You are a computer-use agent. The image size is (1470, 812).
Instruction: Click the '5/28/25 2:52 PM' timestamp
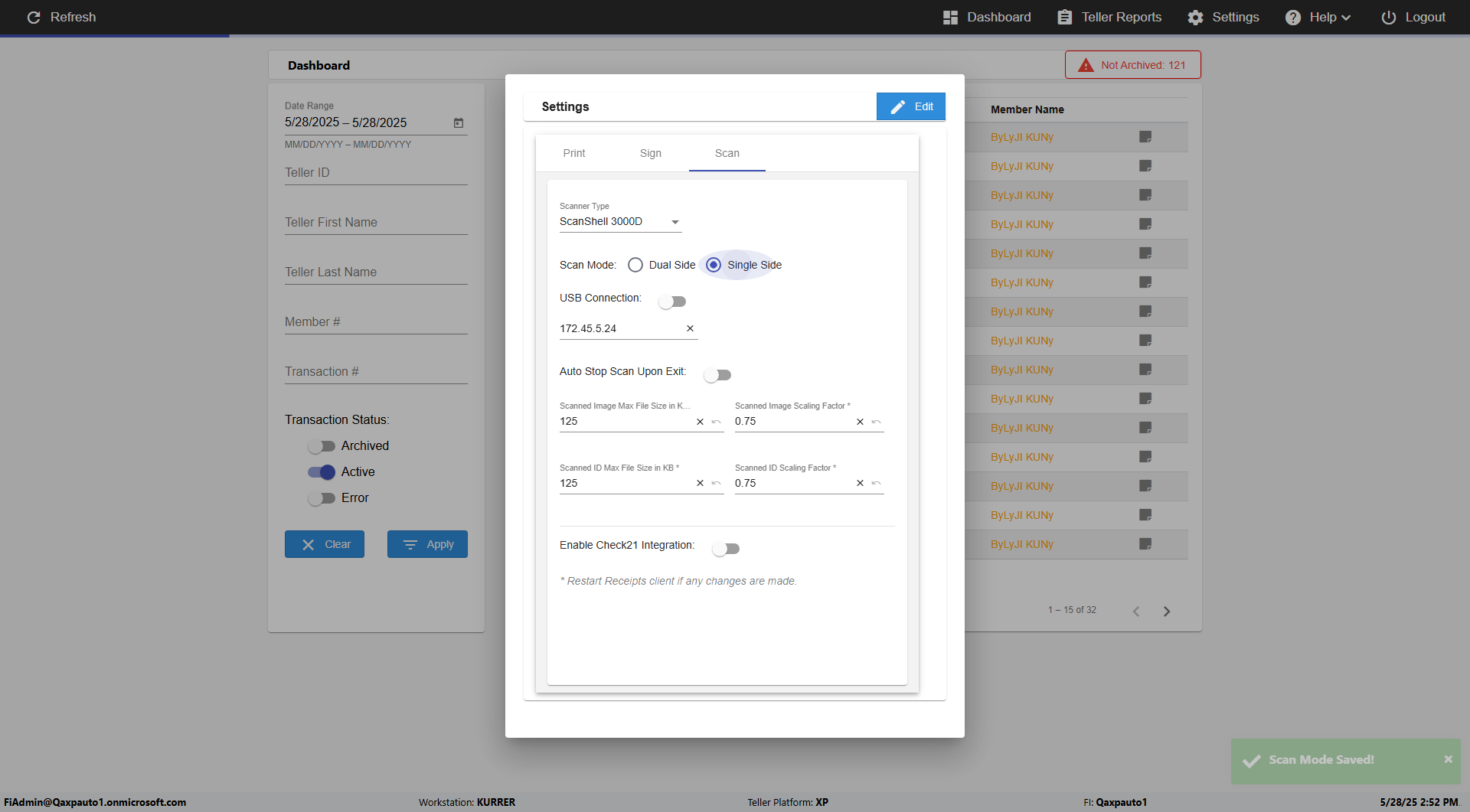[x=1419, y=802]
